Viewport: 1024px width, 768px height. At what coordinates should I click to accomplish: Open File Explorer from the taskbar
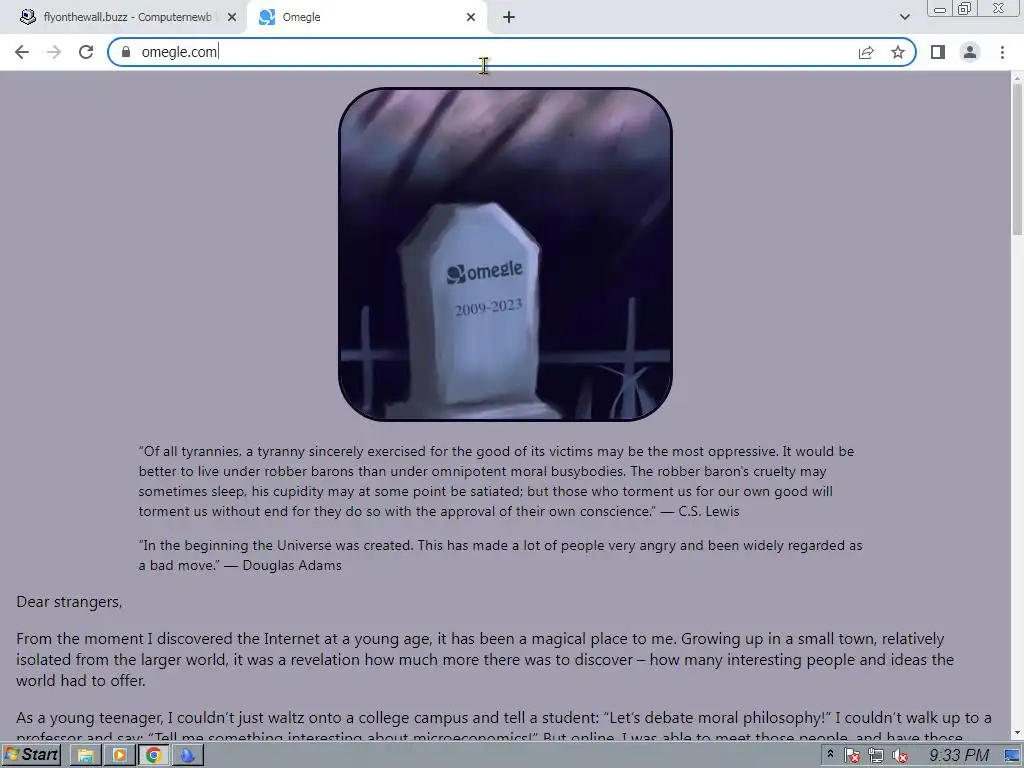coord(86,755)
